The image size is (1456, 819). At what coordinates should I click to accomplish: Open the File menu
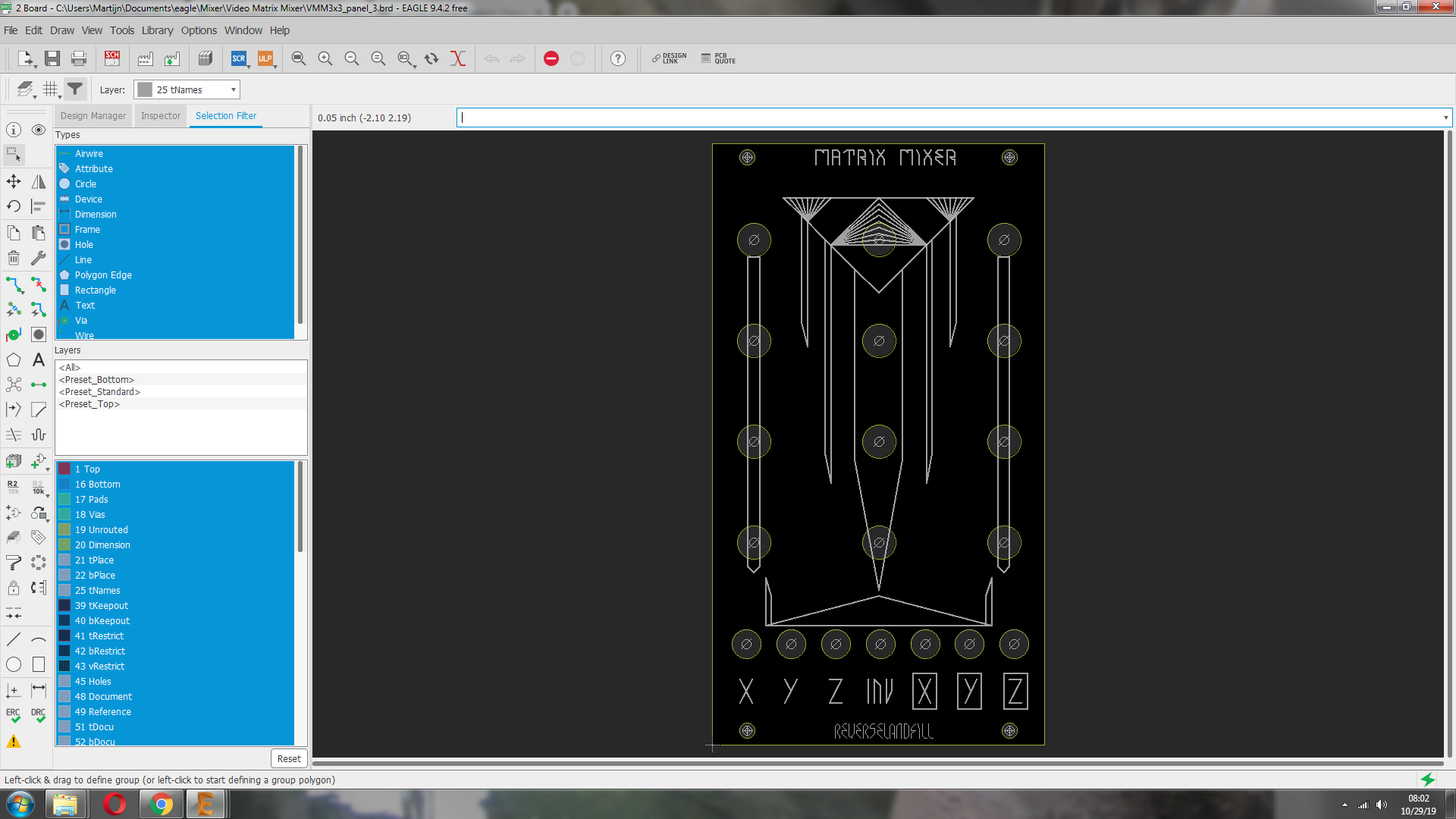coord(11,30)
